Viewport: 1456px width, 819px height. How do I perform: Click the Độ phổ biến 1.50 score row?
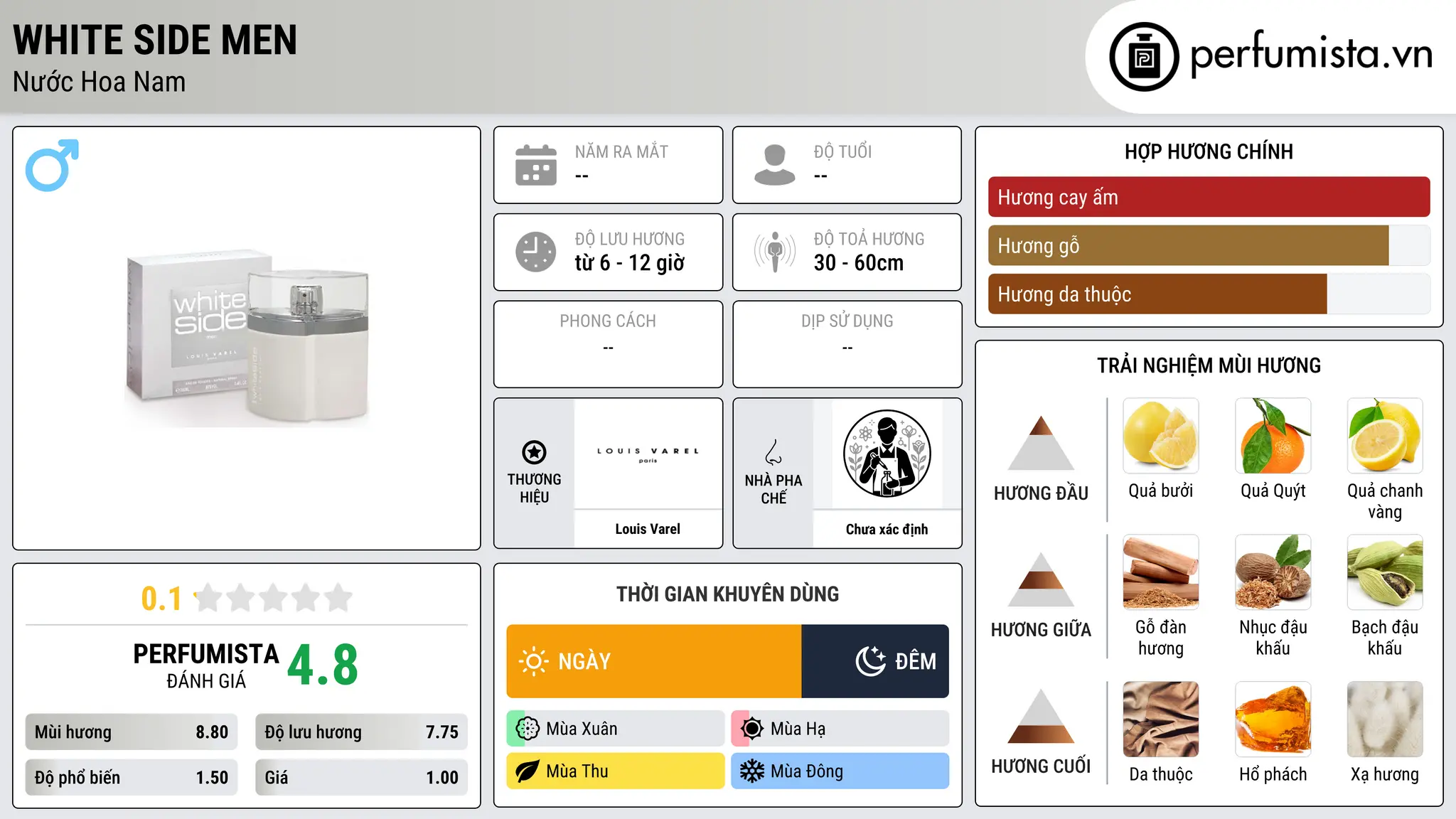pos(132,778)
